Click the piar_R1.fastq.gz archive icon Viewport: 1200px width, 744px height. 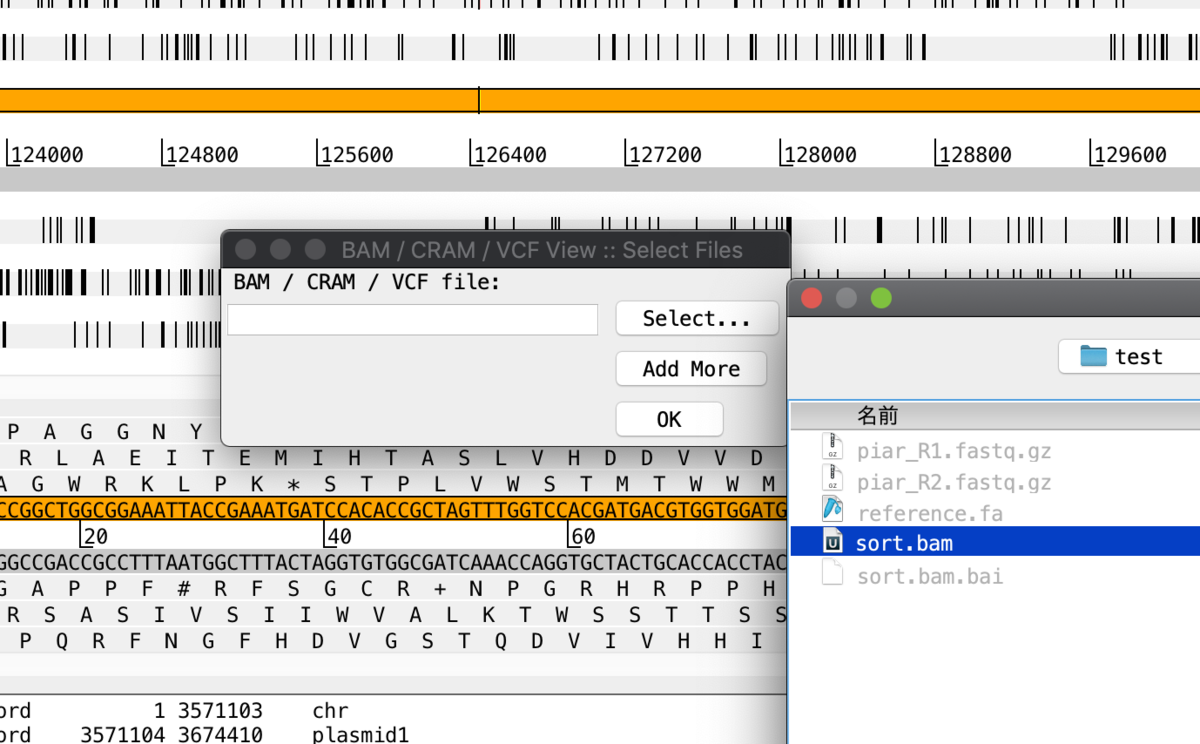point(832,449)
